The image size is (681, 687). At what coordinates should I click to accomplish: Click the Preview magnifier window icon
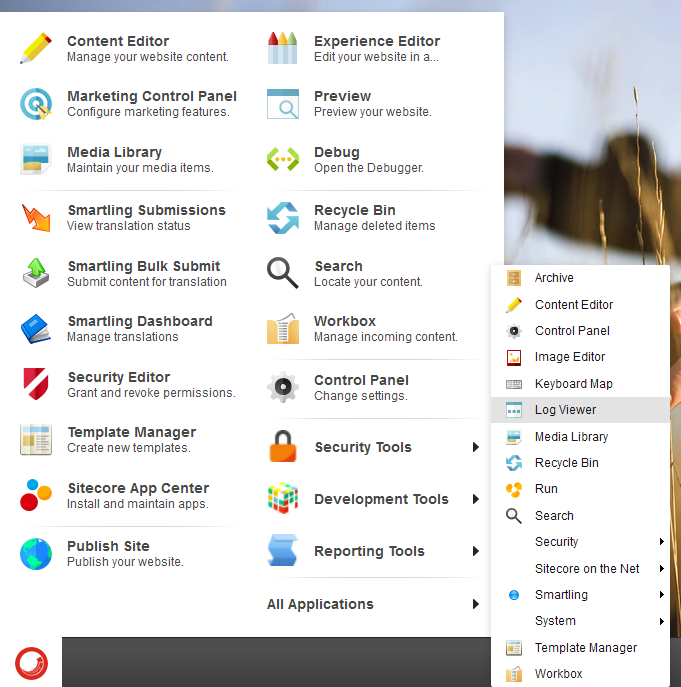point(283,104)
